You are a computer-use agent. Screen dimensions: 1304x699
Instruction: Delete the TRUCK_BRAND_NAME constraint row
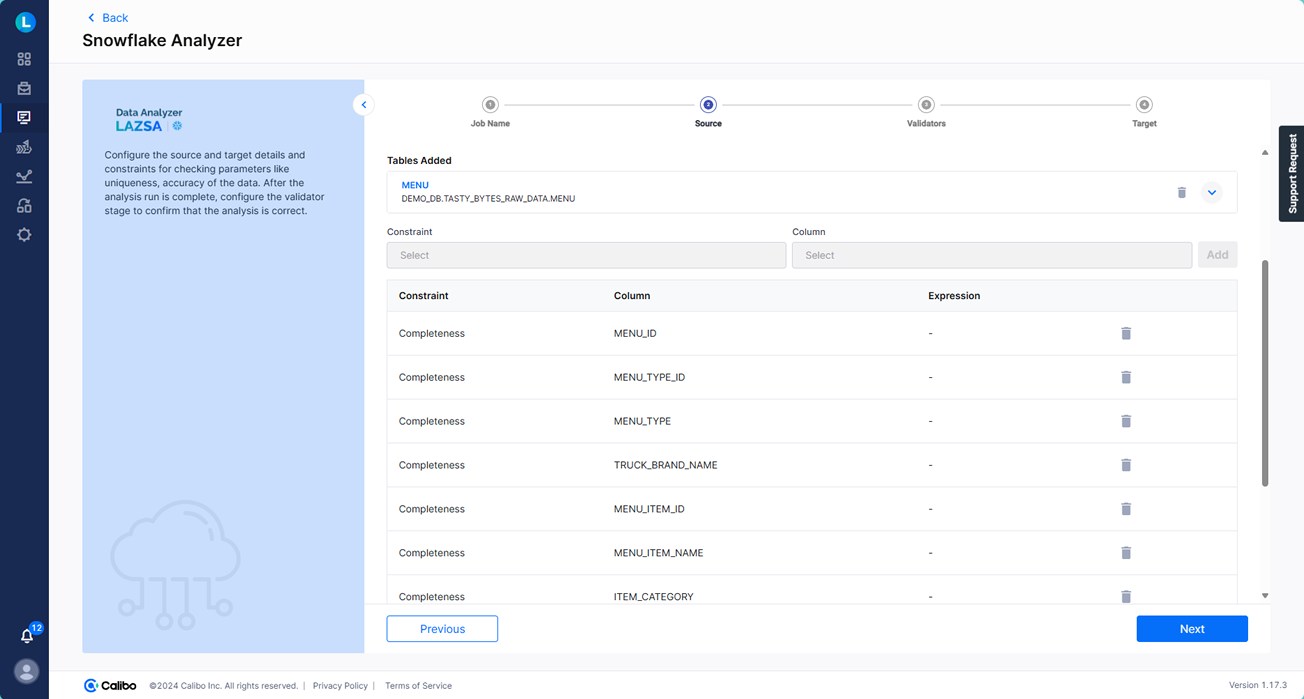(1126, 465)
